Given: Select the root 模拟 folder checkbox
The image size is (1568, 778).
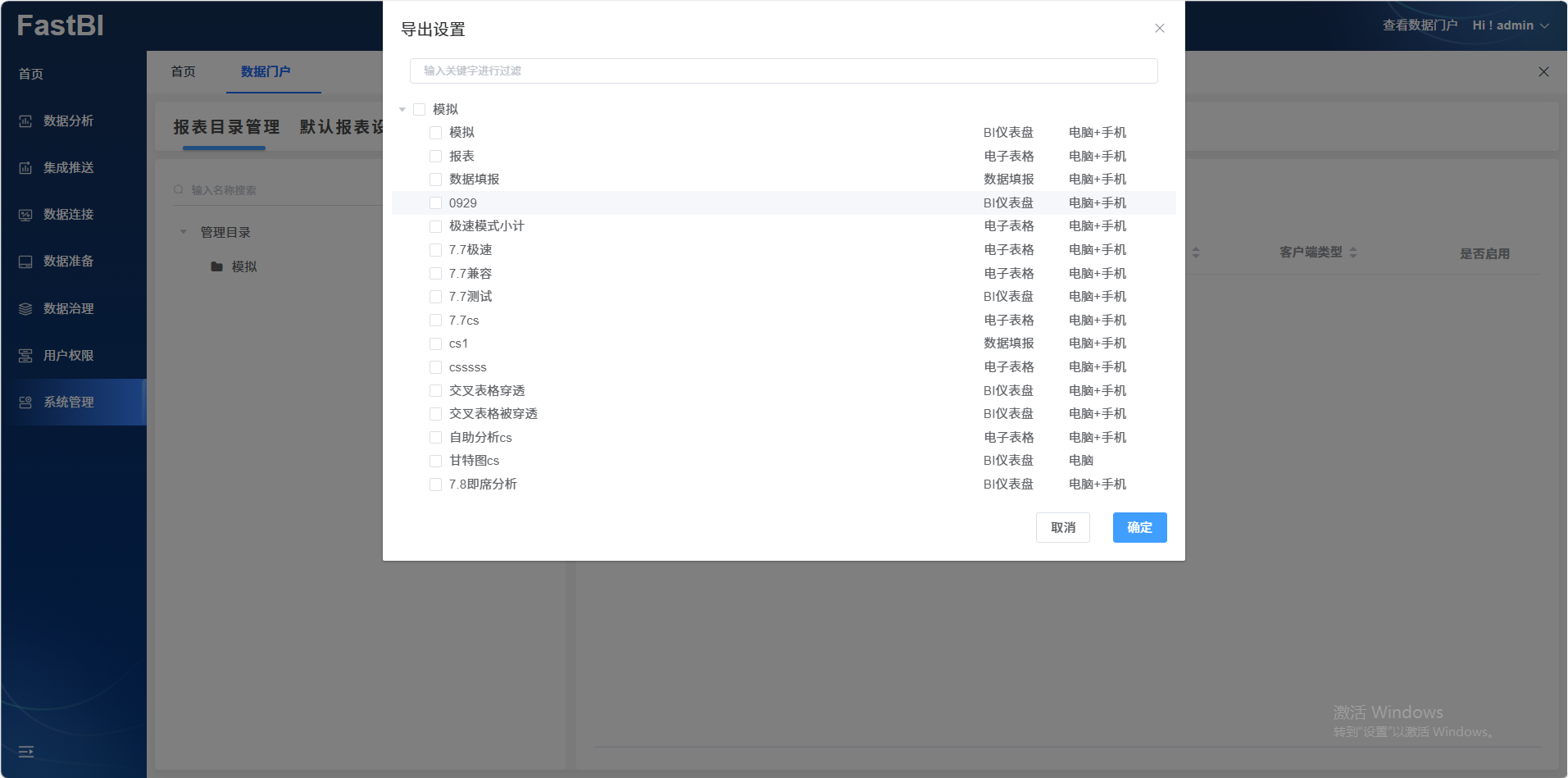Looking at the screenshot, I should point(419,110).
